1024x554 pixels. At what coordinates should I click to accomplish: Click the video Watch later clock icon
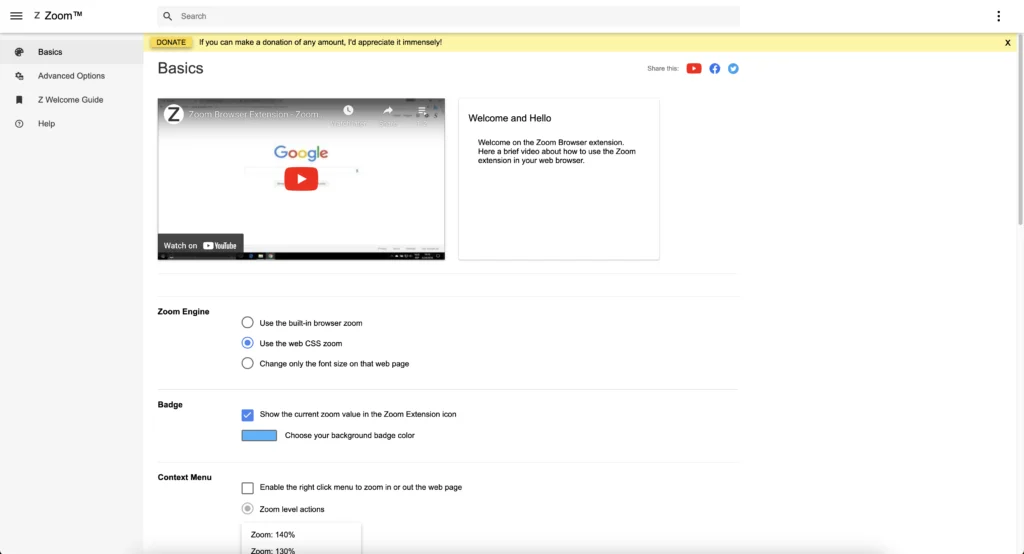click(x=348, y=110)
